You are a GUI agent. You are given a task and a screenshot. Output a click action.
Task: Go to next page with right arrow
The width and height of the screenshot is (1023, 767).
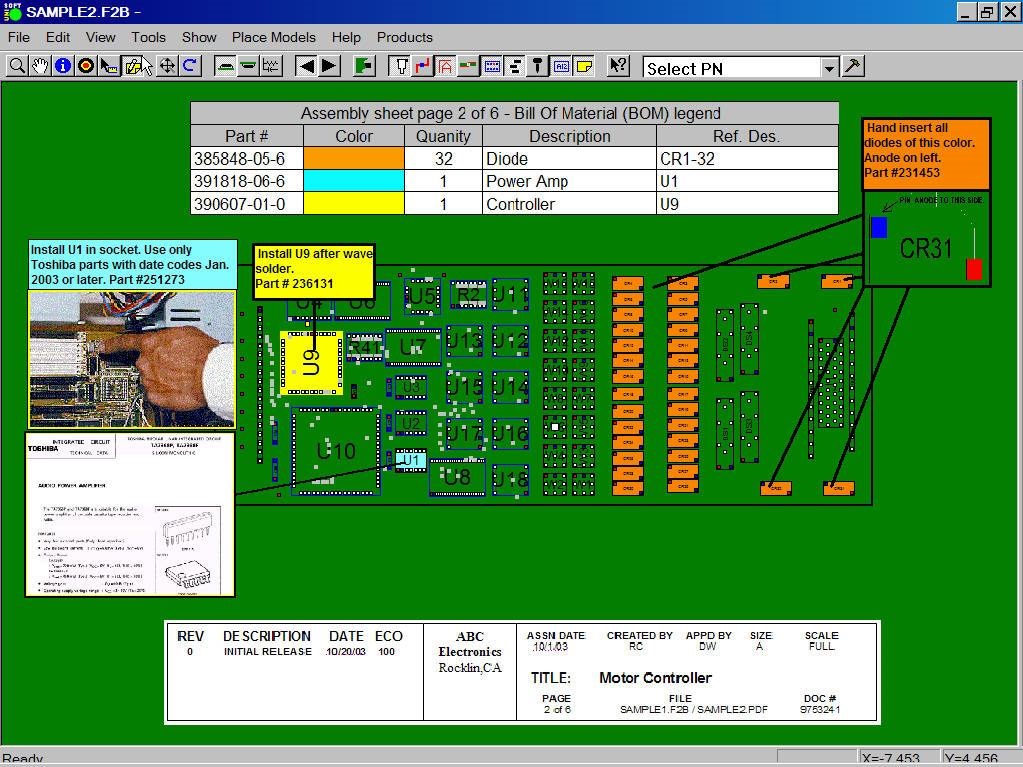[329, 67]
